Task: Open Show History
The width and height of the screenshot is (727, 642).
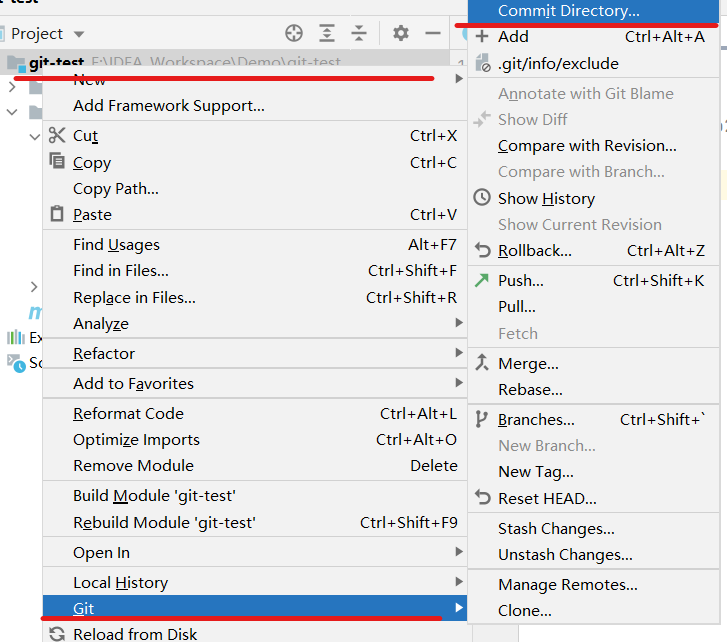Action: (593, 198)
